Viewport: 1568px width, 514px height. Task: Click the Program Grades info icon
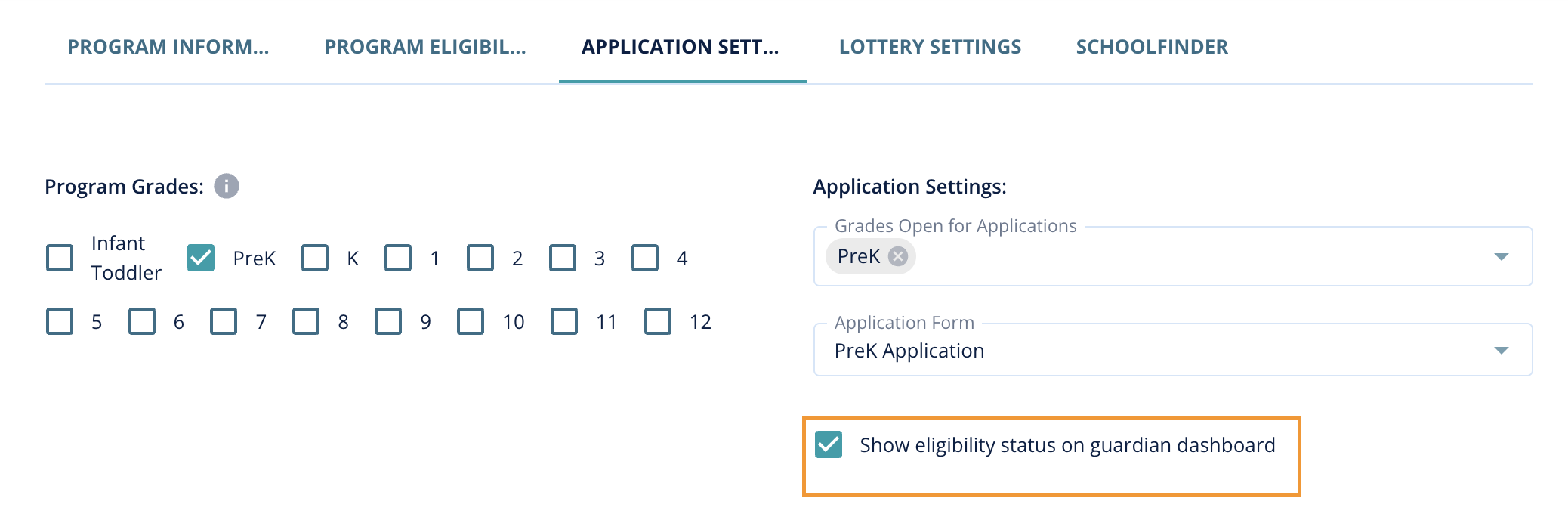click(227, 186)
